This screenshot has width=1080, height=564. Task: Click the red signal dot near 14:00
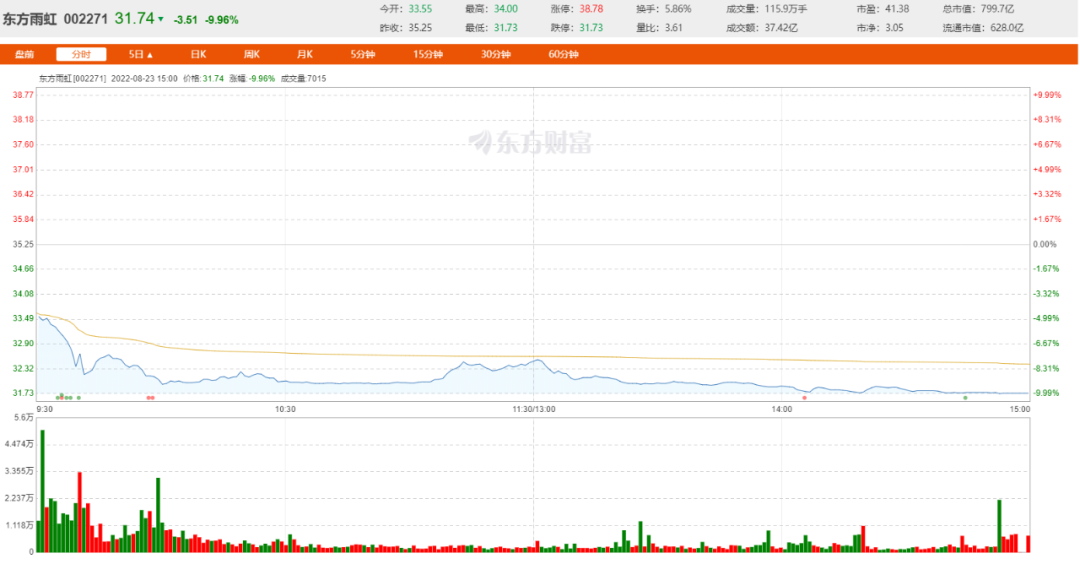click(804, 398)
